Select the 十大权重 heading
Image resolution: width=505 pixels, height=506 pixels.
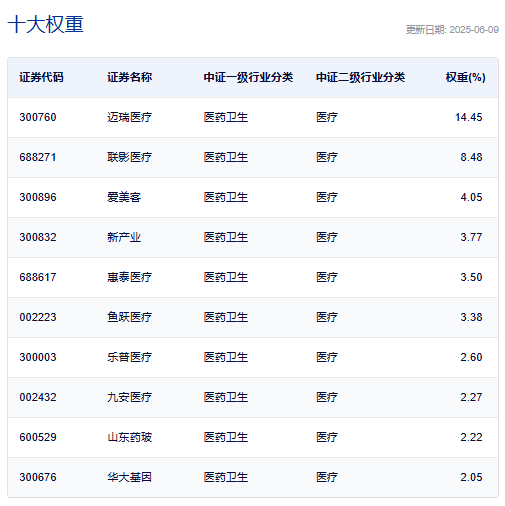[45, 24]
